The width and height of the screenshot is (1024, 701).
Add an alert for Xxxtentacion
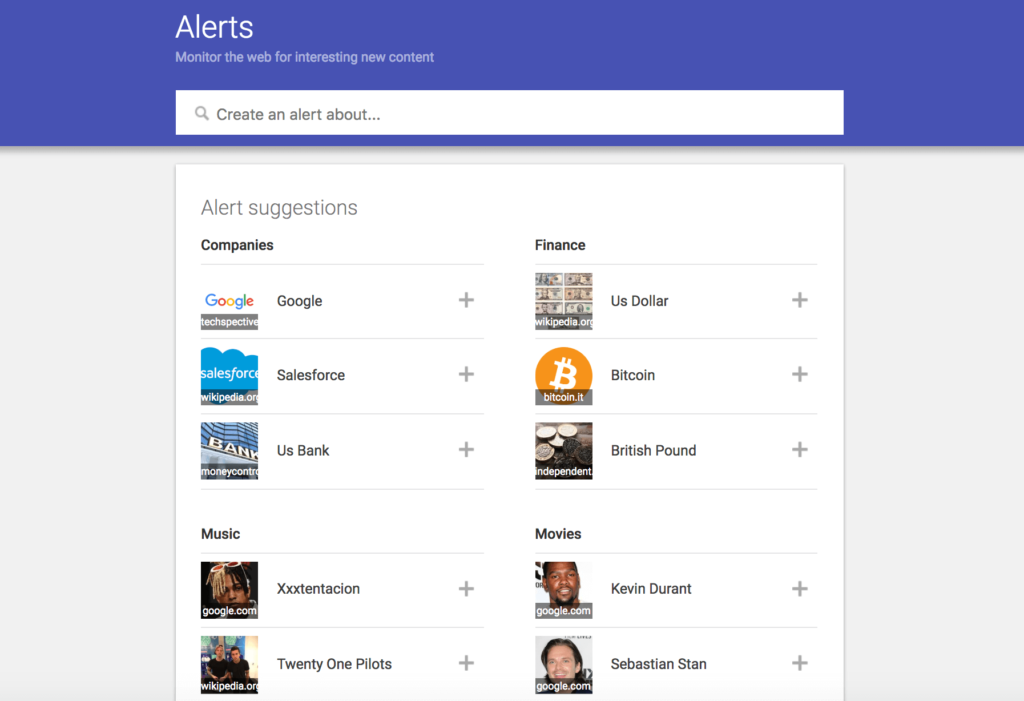[466, 589]
